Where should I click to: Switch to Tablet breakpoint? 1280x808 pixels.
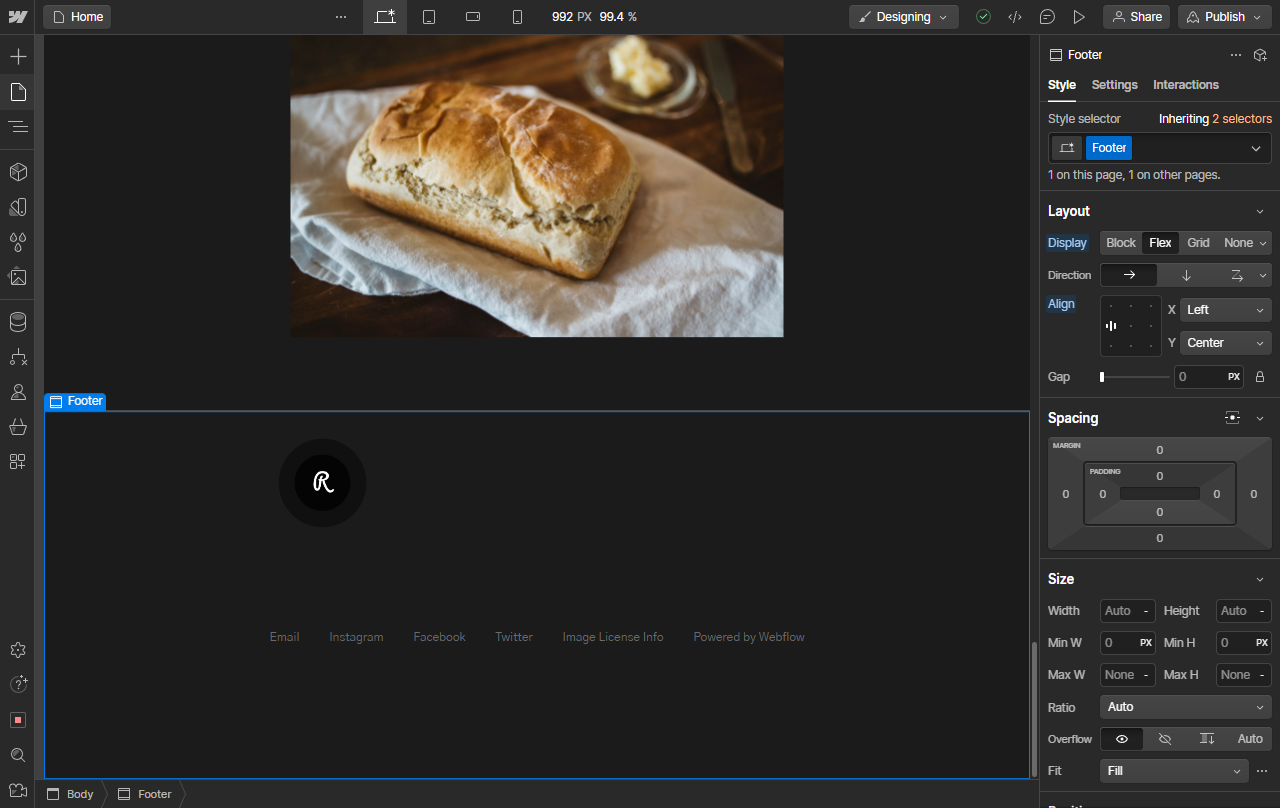[429, 17]
